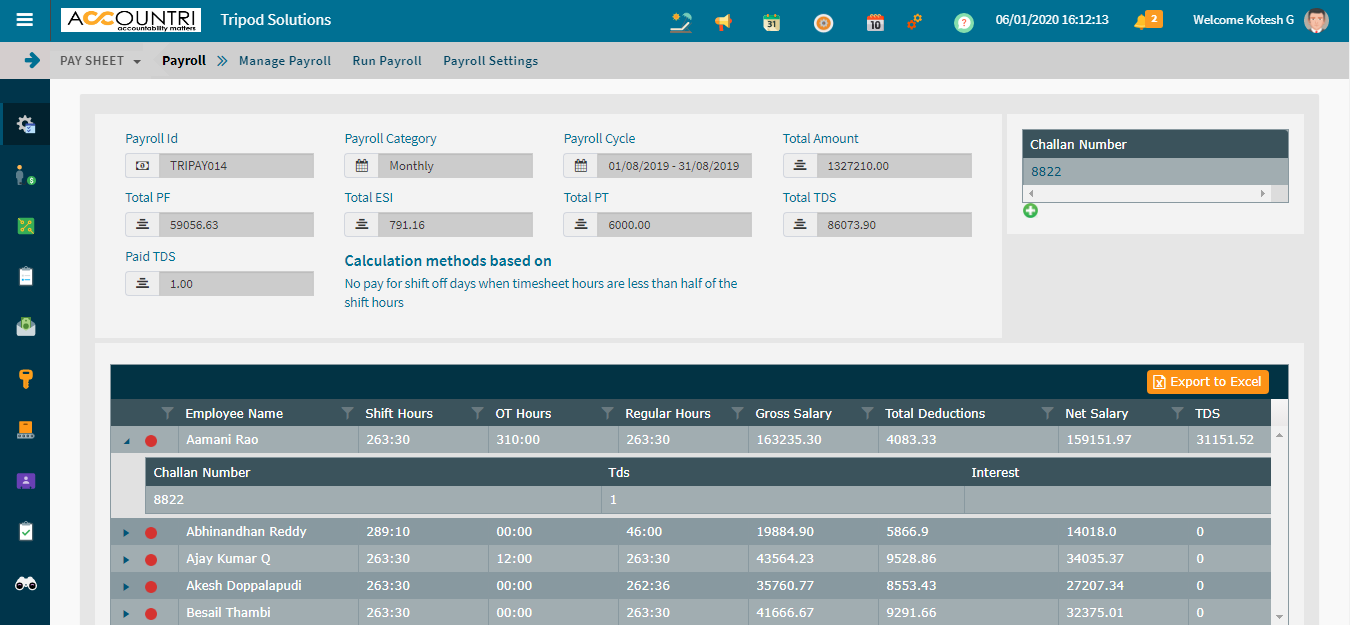1350x625 pixels.
Task: Select challan number 8822 in the list
Action: [x=1155, y=171]
